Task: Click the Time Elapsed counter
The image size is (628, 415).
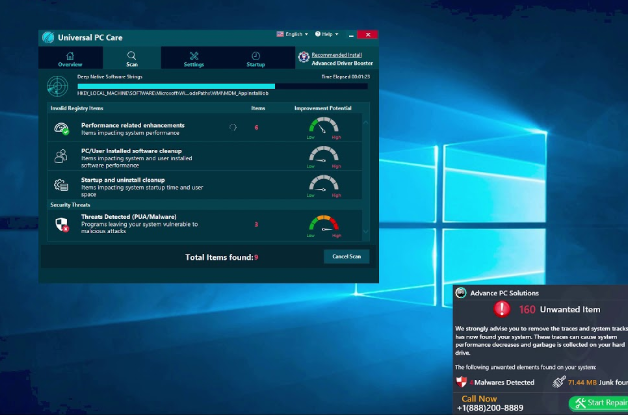Action: pos(346,77)
